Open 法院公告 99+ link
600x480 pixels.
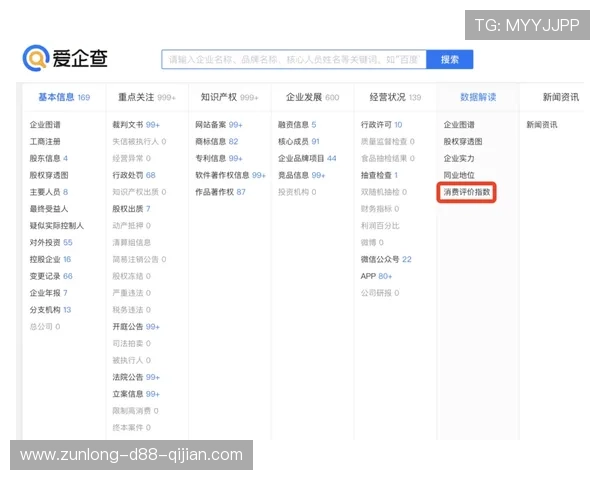136,377
